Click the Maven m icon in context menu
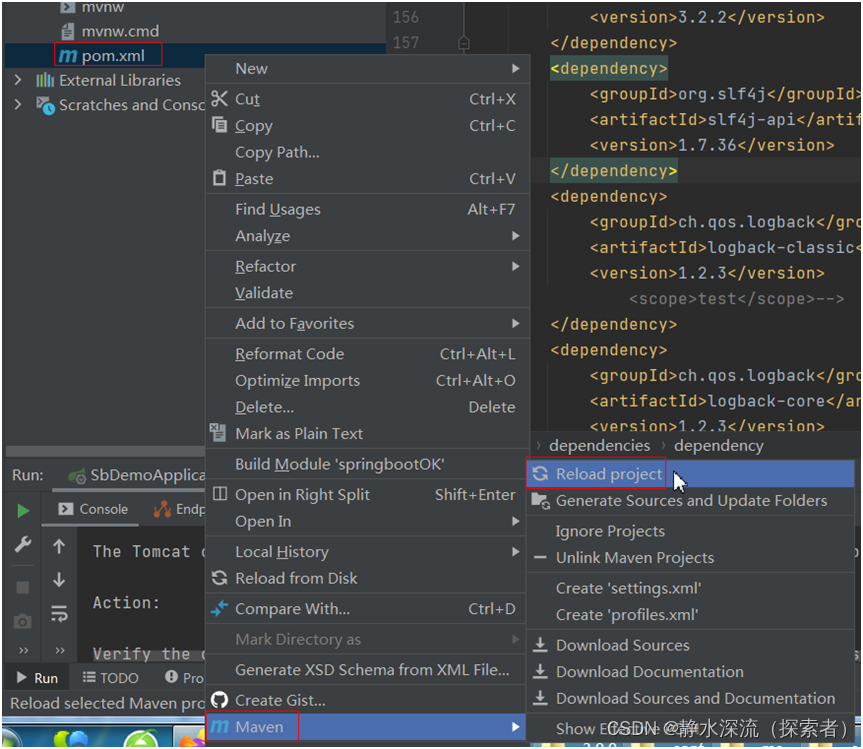This screenshot has width=863, height=749. [x=219, y=726]
